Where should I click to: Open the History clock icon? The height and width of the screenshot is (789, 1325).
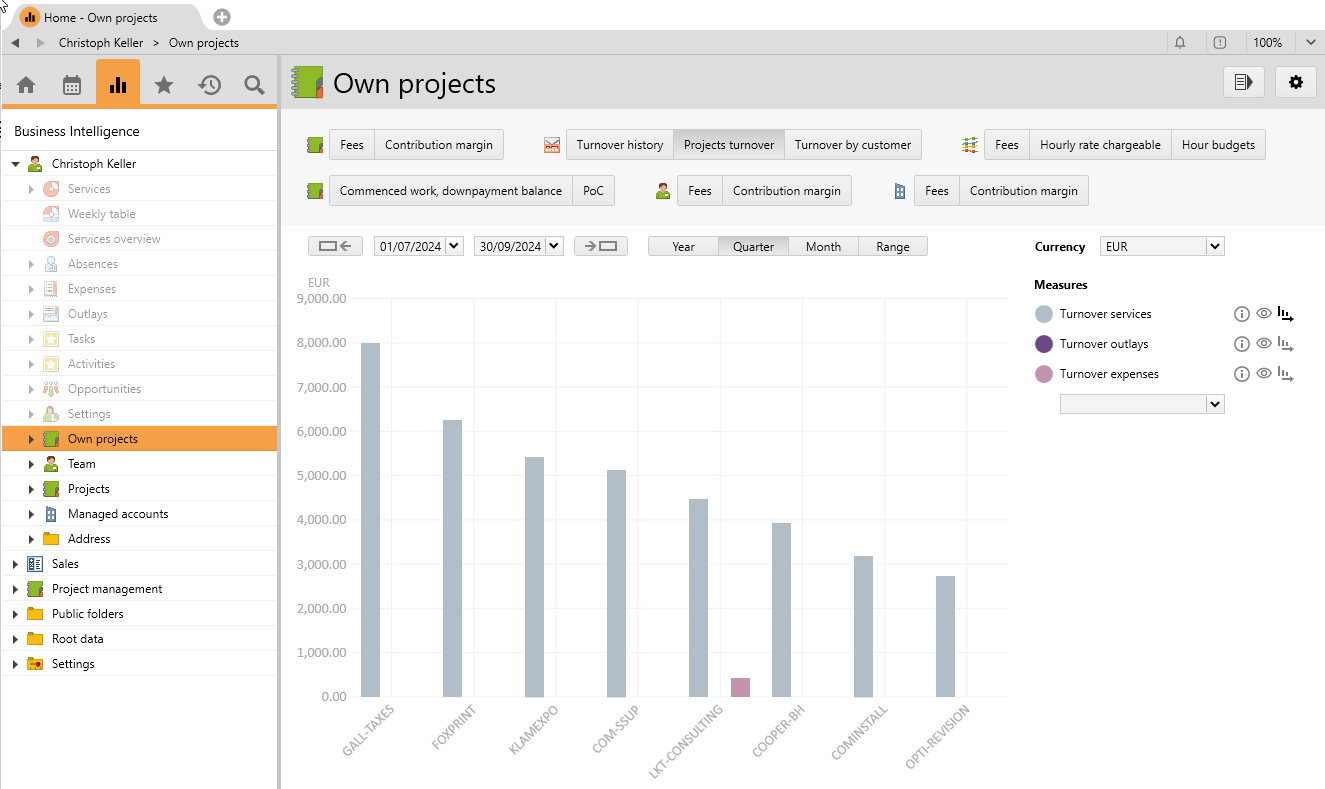click(x=209, y=85)
